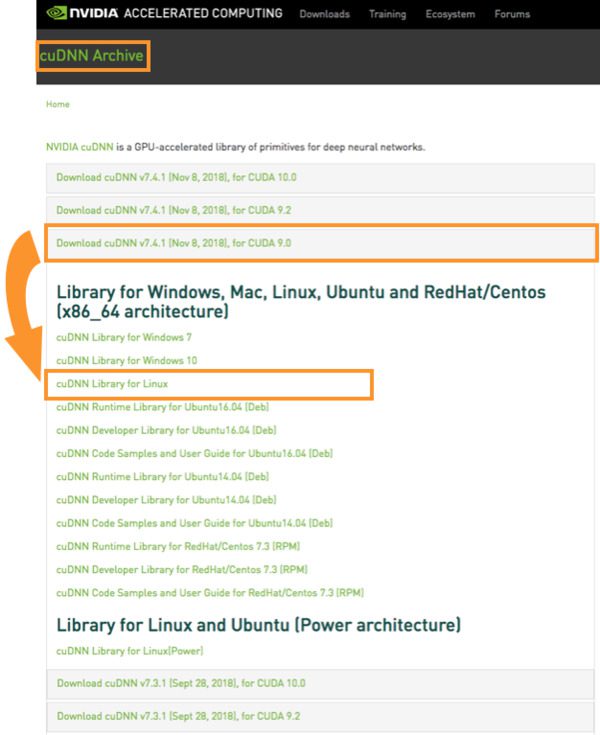The height and width of the screenshot is (735, 600).
Task: Click the NVIDIA logo icon
Action: (x=57, y=13)
